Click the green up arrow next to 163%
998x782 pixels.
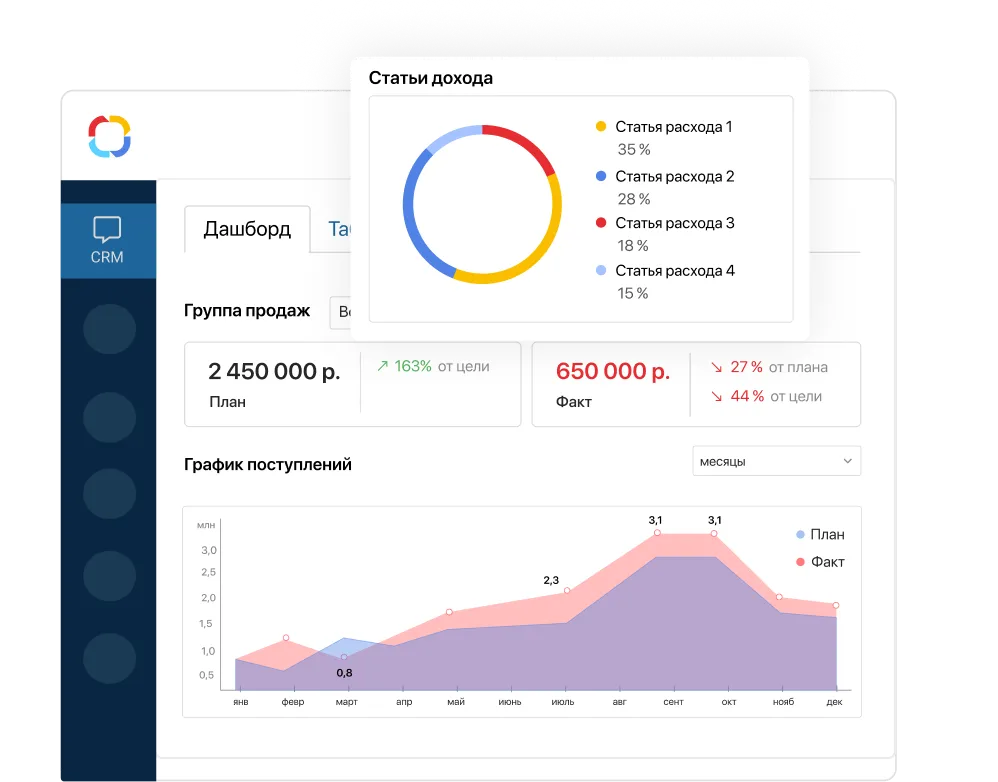tap(382, 367)
